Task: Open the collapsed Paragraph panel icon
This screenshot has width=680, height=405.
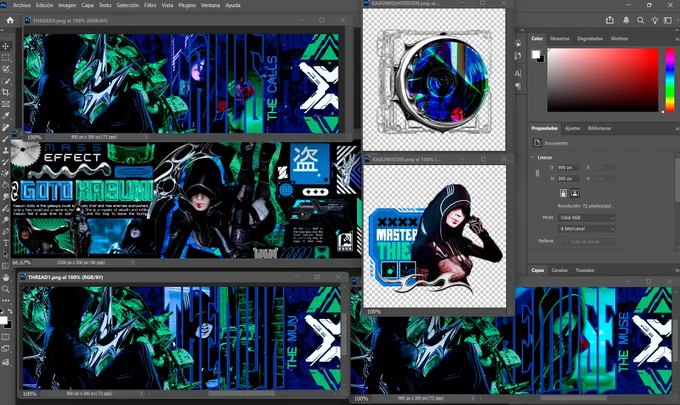Action: pos(518,86)
